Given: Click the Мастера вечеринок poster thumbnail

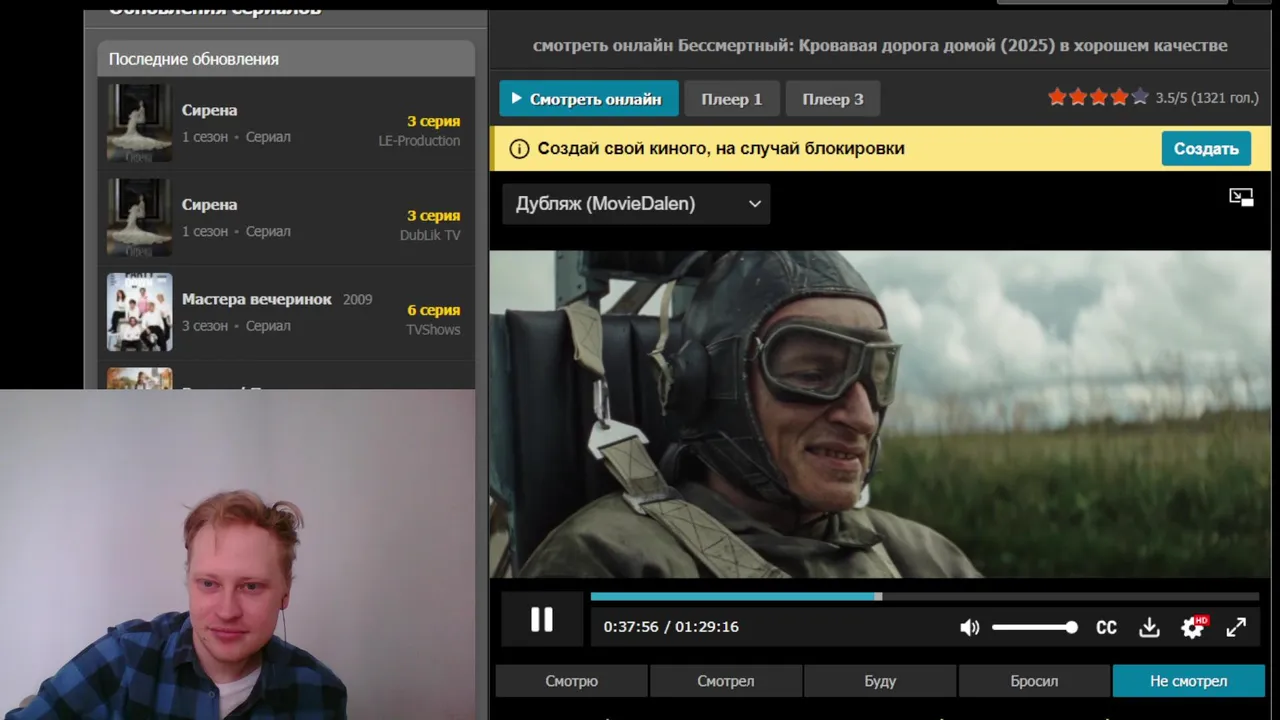Looking at the screenshot, I should [139, 312].
